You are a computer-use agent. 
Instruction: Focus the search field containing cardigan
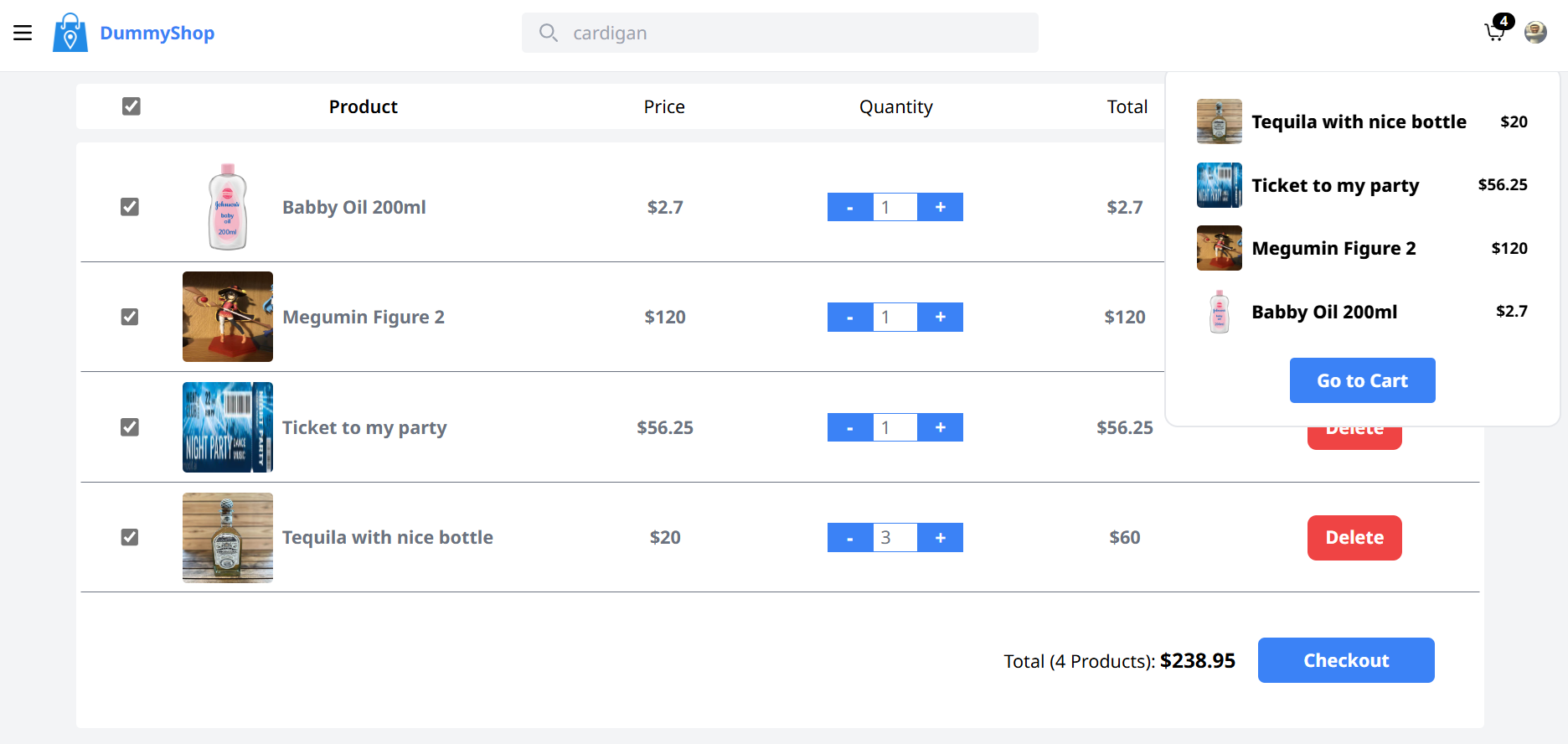pos(780,33)
